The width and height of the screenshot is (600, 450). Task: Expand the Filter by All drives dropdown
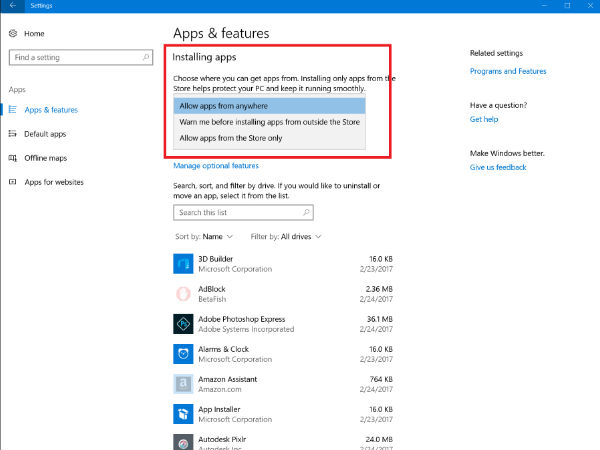coord(285,236)
